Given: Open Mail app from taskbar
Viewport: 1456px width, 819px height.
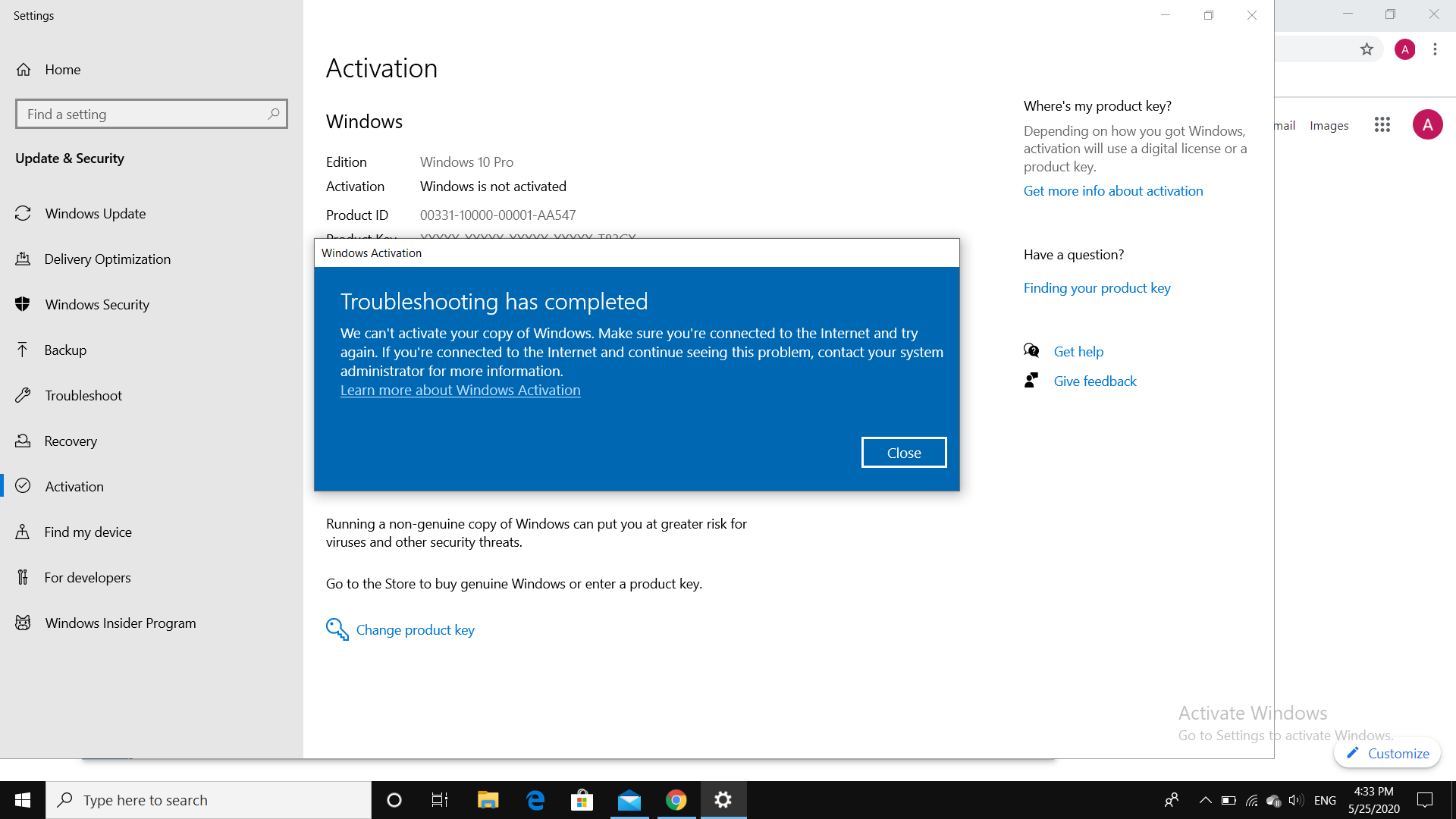Looking at the screenshot, I should pyautogui.click(x=629, y=800).
